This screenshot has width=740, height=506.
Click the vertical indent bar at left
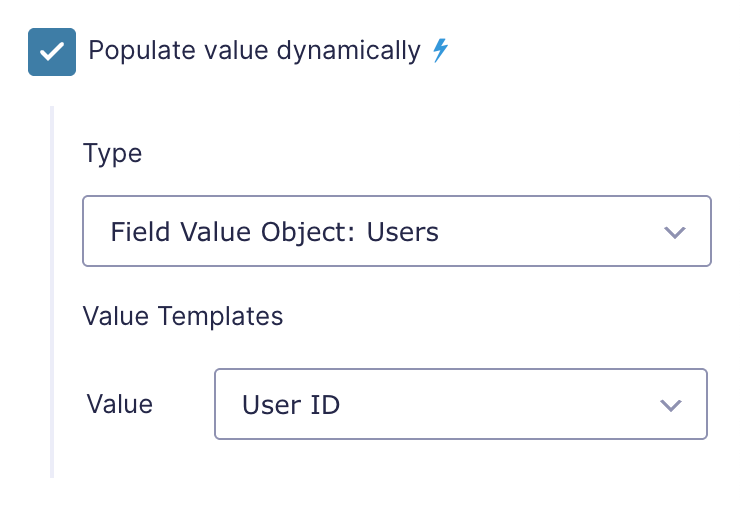(52, 292)
